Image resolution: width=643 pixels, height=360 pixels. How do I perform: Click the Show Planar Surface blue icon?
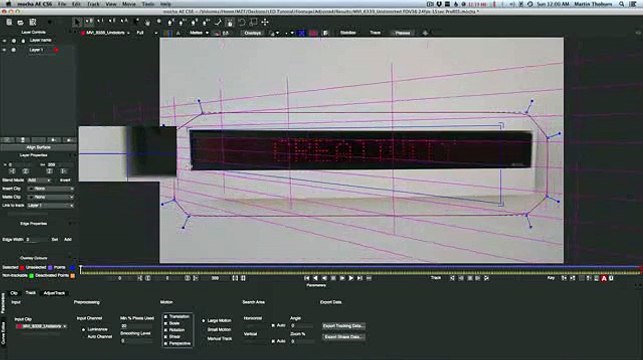(301, 33)
